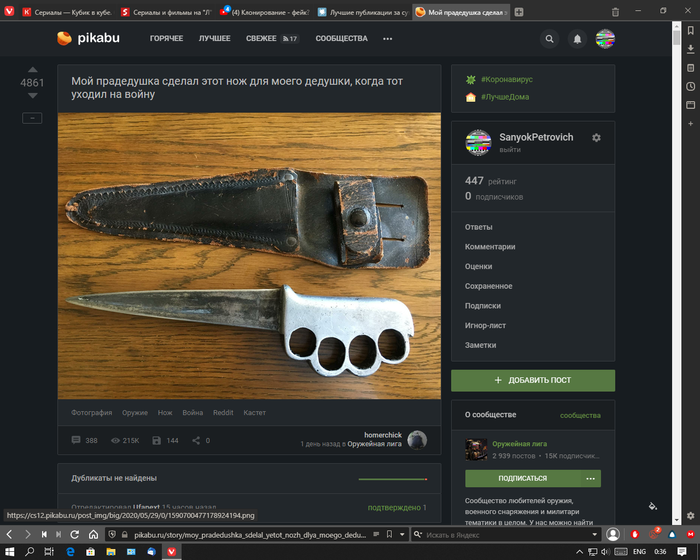This screenshot has height=560, width=700.
Task: Open History panel clock icon
Action: click(690, 87)
